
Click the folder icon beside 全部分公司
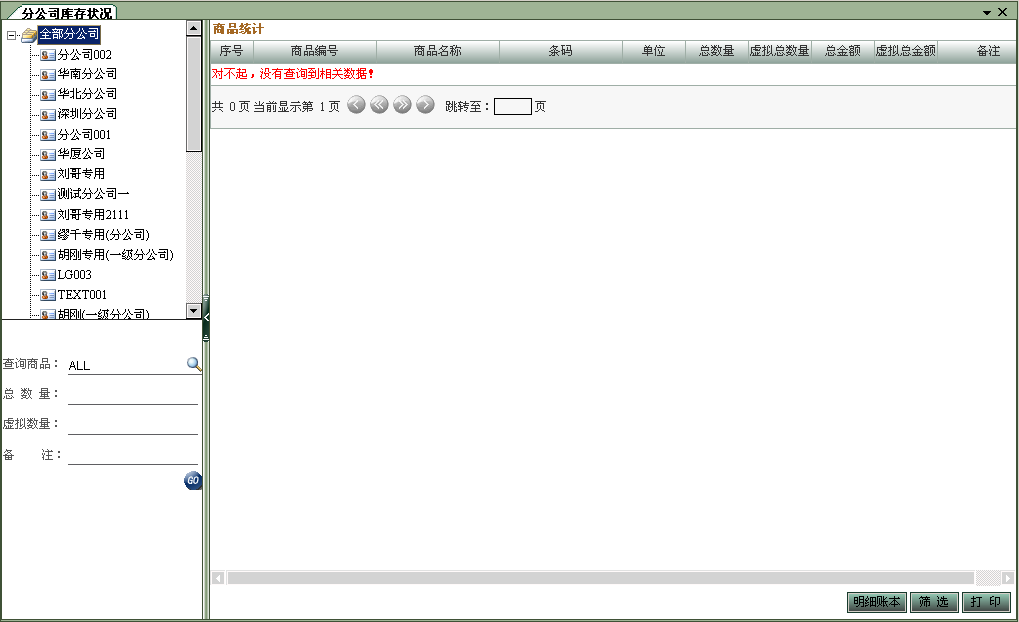click(27, 33)
